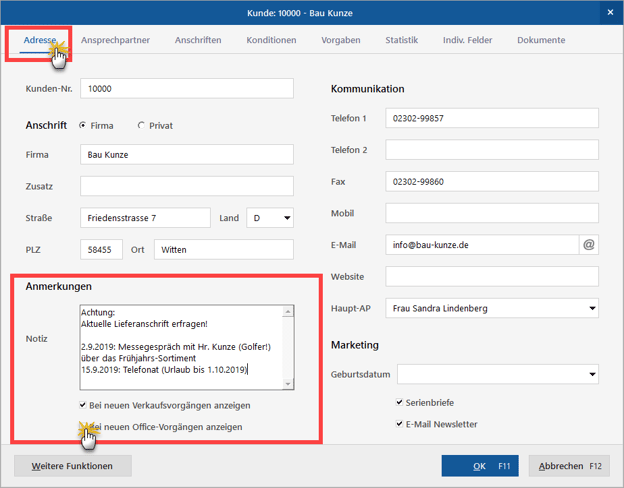
Task: Open the Konditionen tab
Action: point(271,40)
